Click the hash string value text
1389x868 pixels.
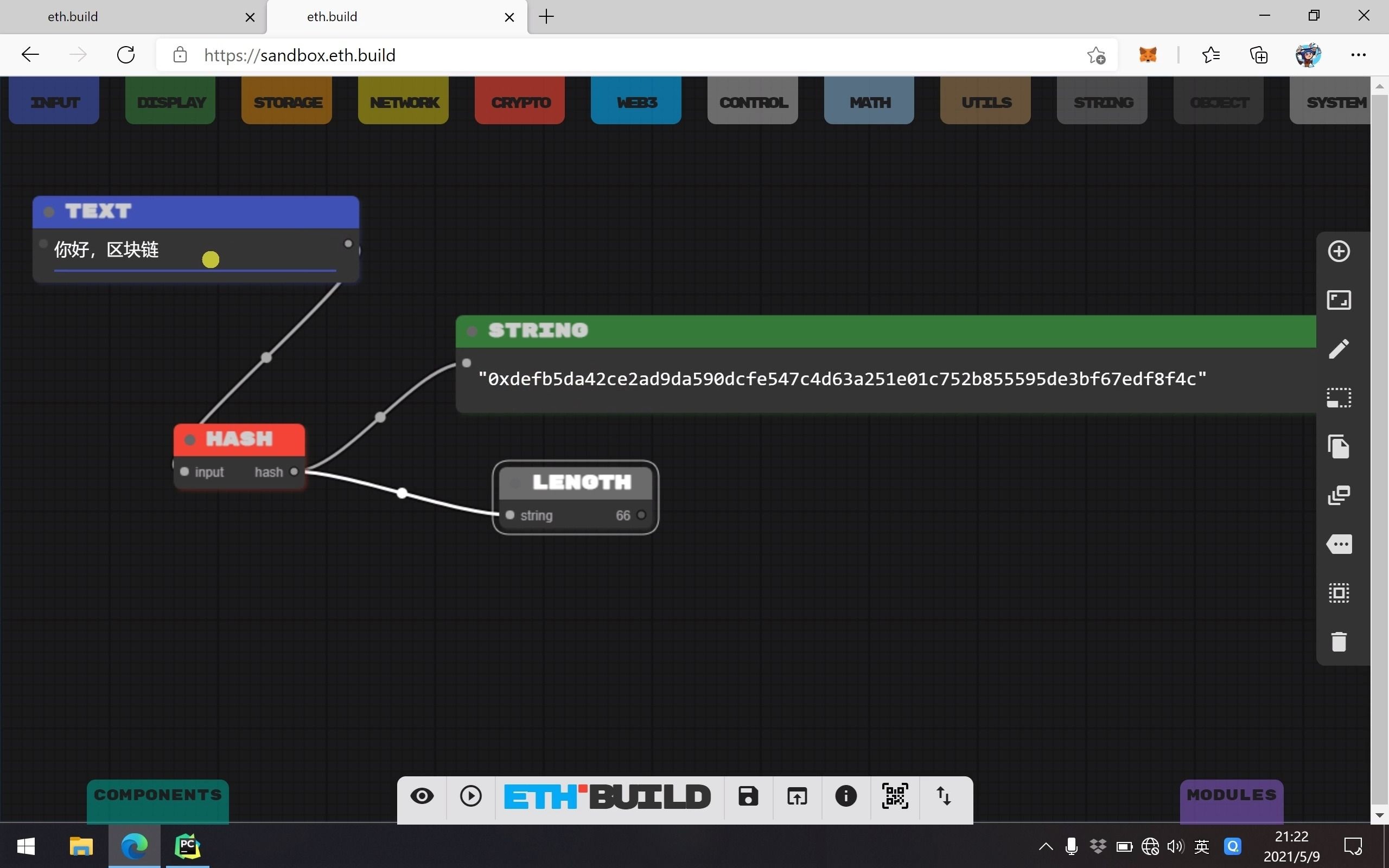(842, 379)
